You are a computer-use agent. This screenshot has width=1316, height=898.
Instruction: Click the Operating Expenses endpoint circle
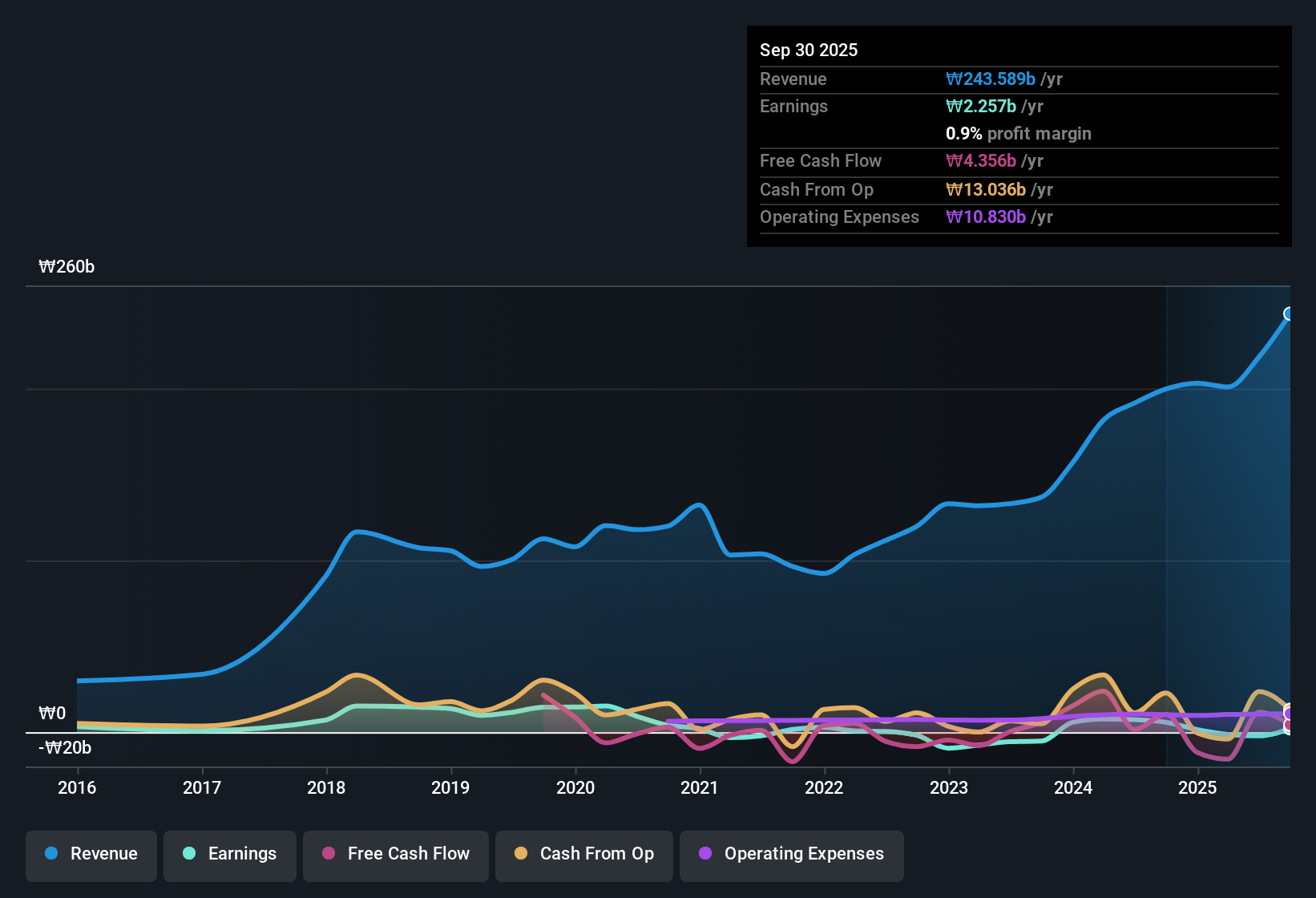(1289, 712)
